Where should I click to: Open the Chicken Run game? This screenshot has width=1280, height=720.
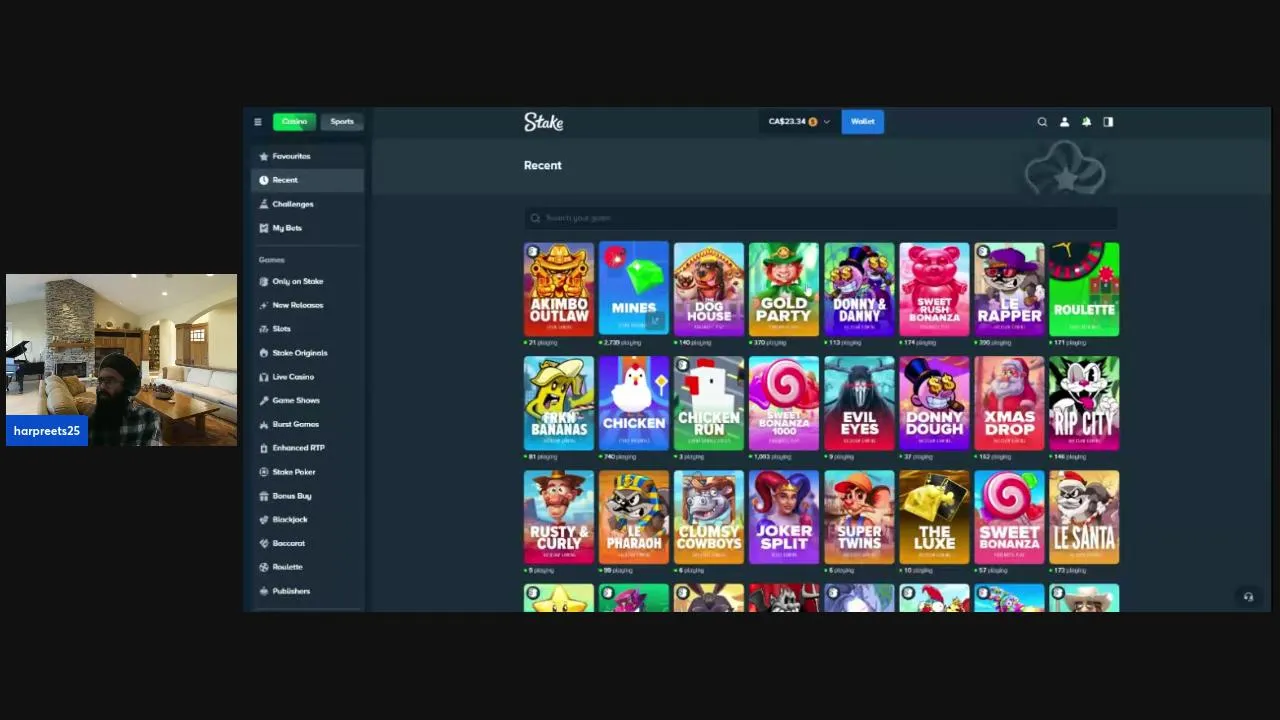(709, 403)
